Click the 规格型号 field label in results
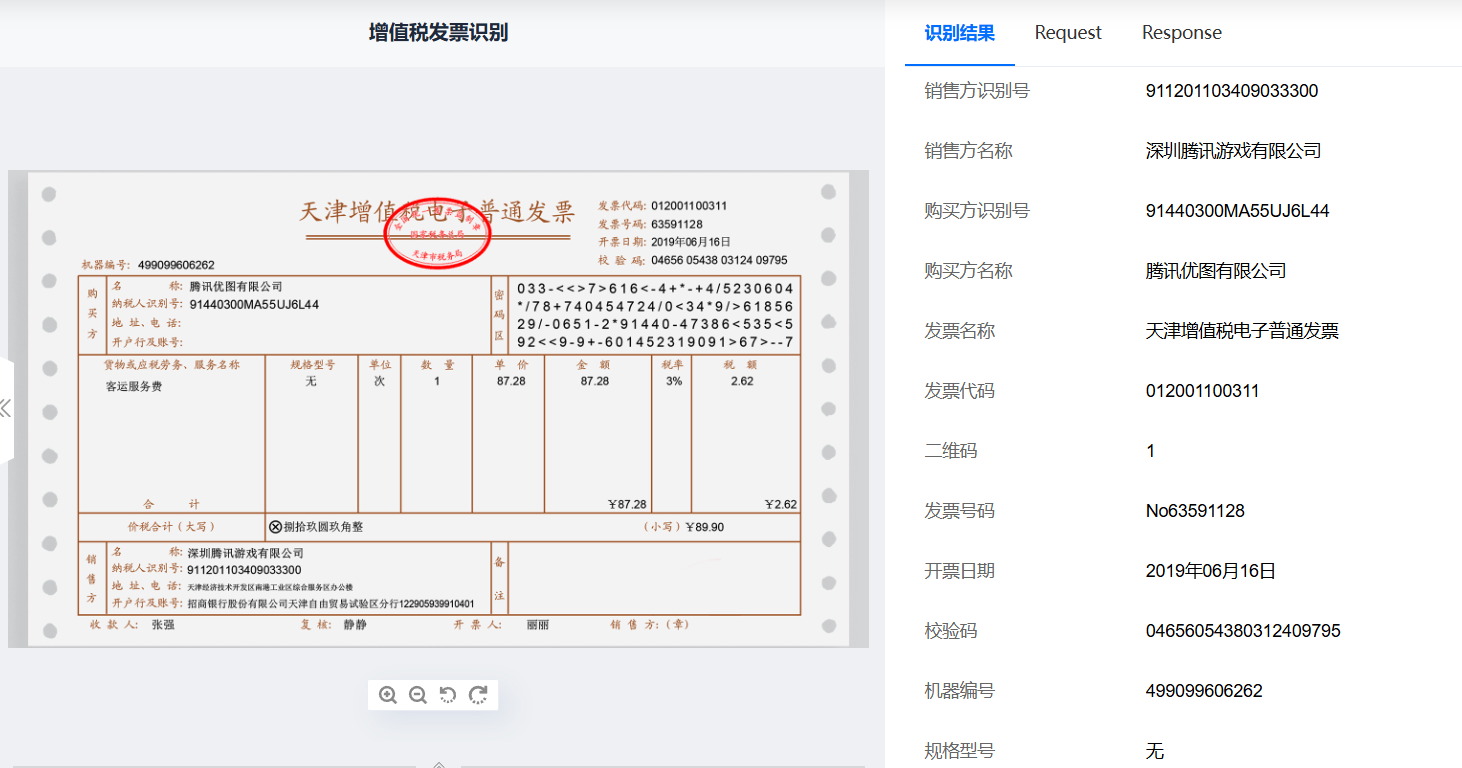Viewport: 1462px width, 768px height. pyautogui.click(x=960, y=751)
